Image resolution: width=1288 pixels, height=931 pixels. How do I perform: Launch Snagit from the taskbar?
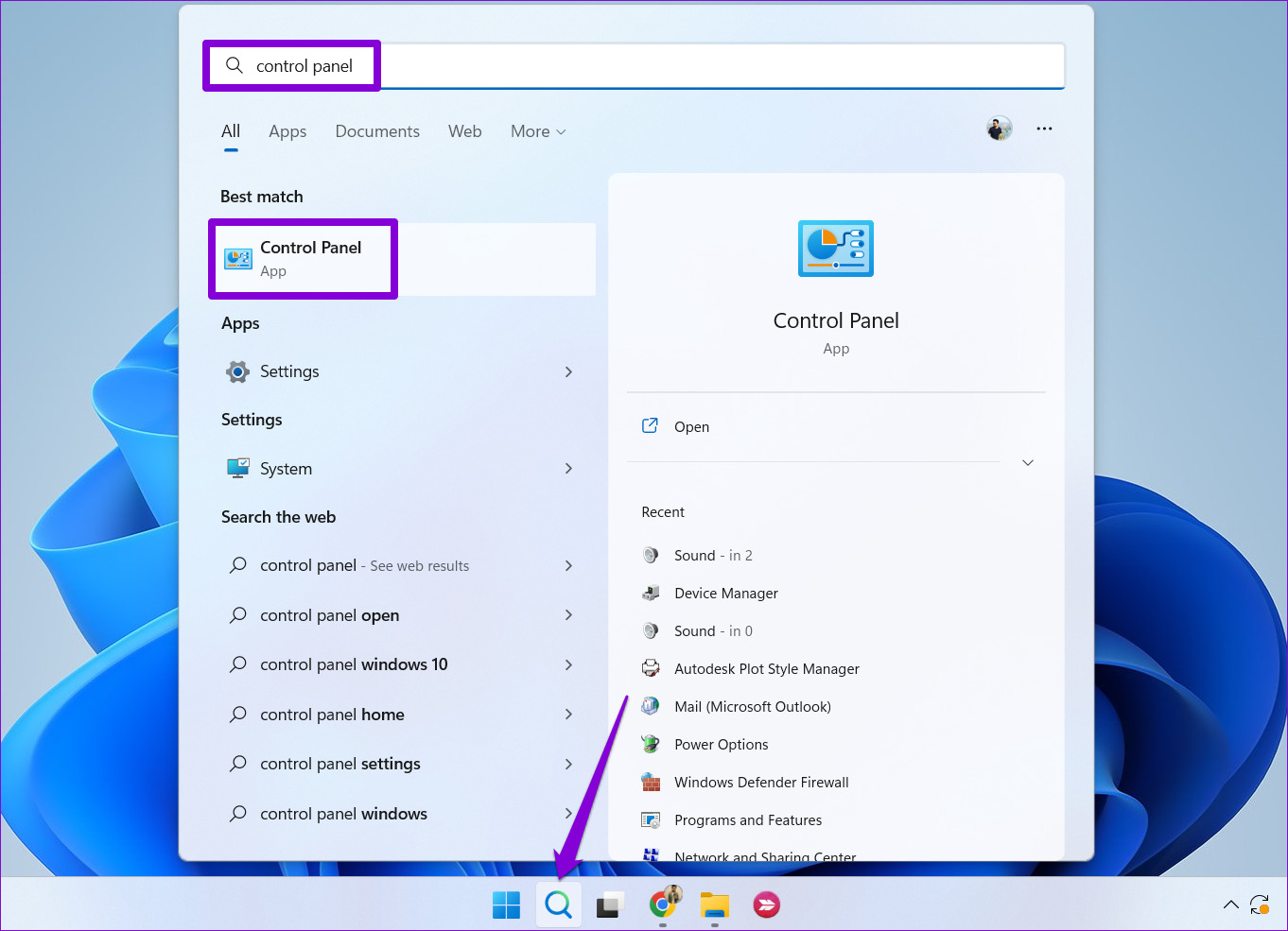tap(766, 905)
